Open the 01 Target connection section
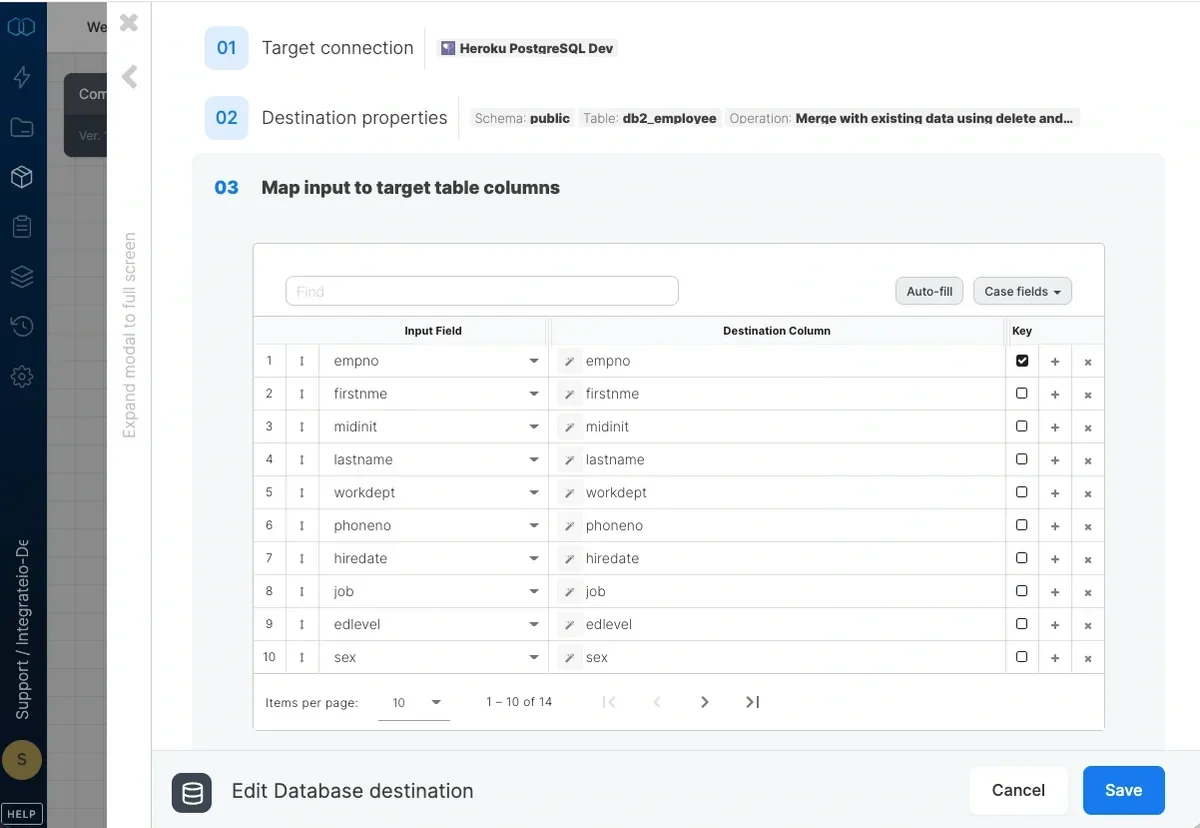 click(337, 47)
